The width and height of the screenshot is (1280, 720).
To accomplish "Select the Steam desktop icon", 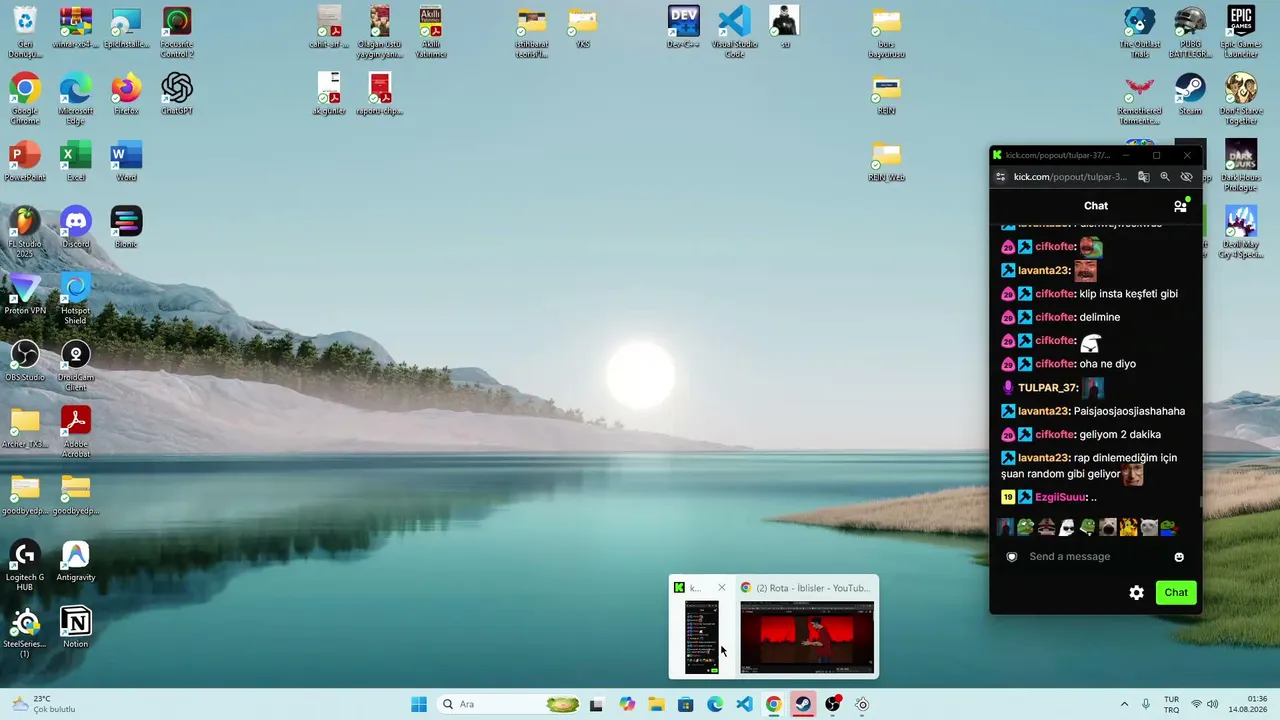I will pyautogui.click(x=1190, y=94).
